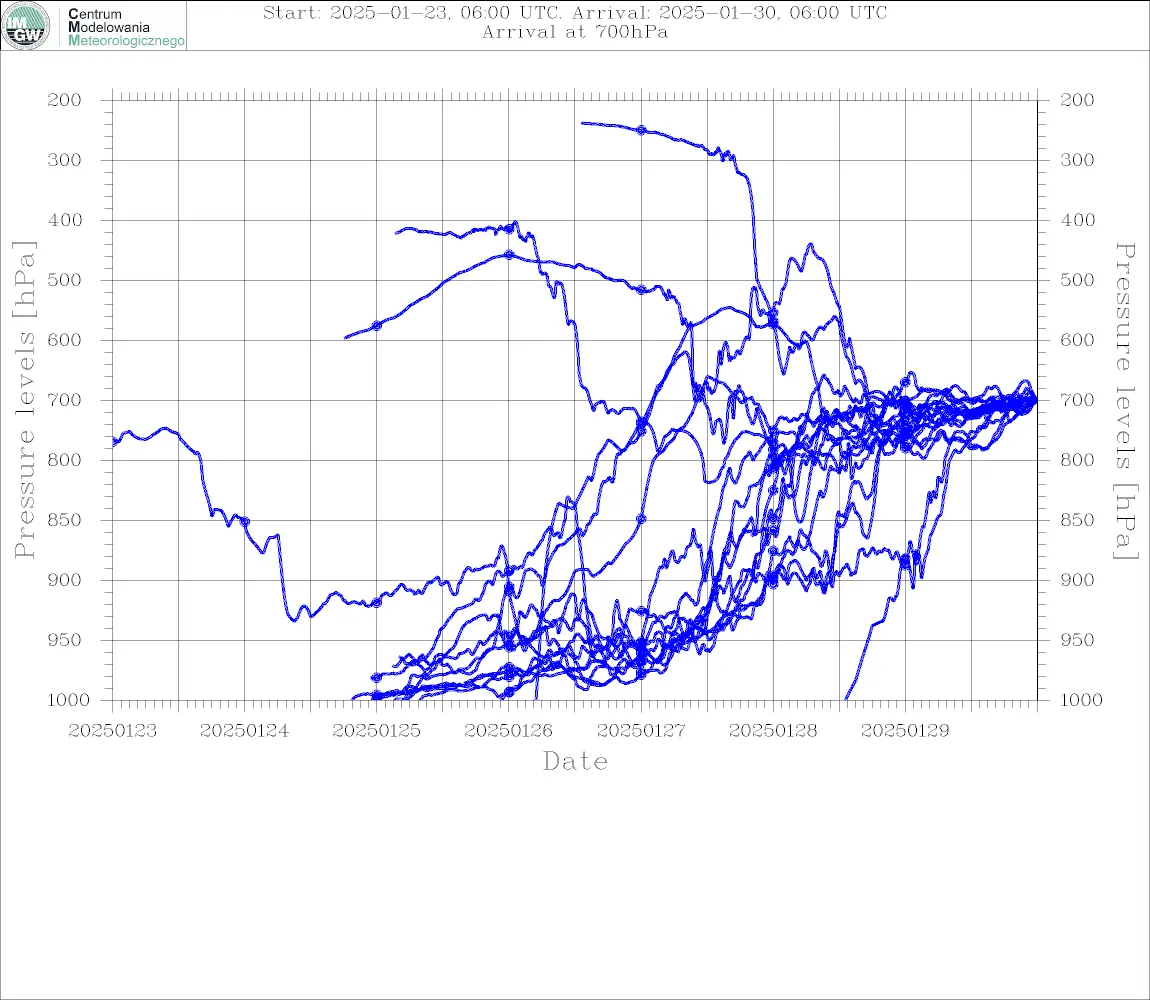
Task: Click the left axis 500 label
Action: 65,280
